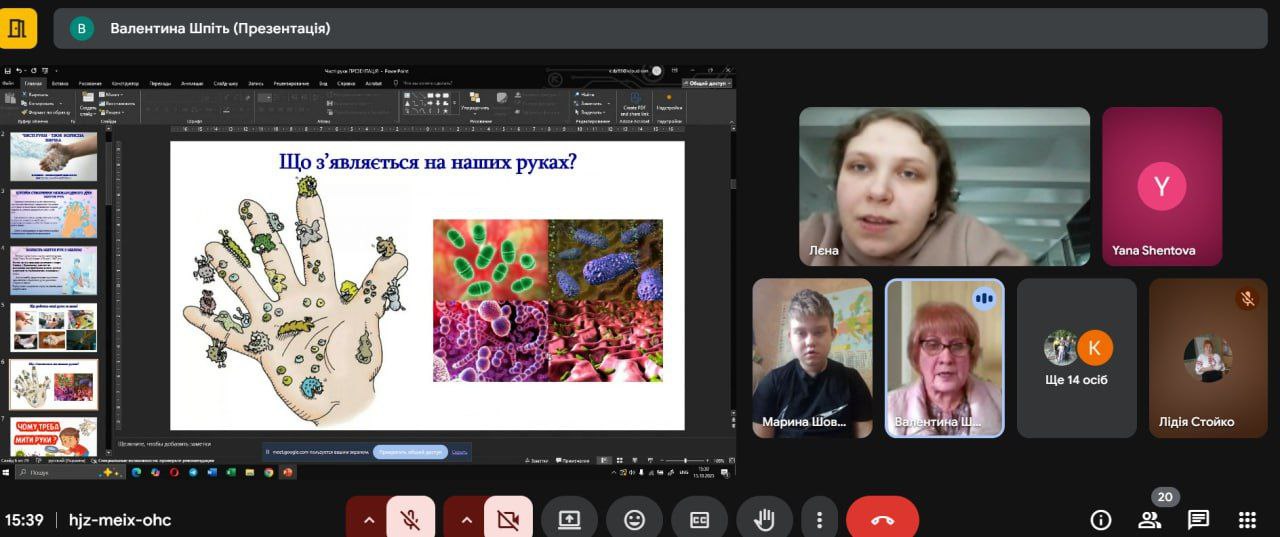
Task: Click the yellow icon in top-left corner
Action: pyautogui.click(x=18, y=28)
